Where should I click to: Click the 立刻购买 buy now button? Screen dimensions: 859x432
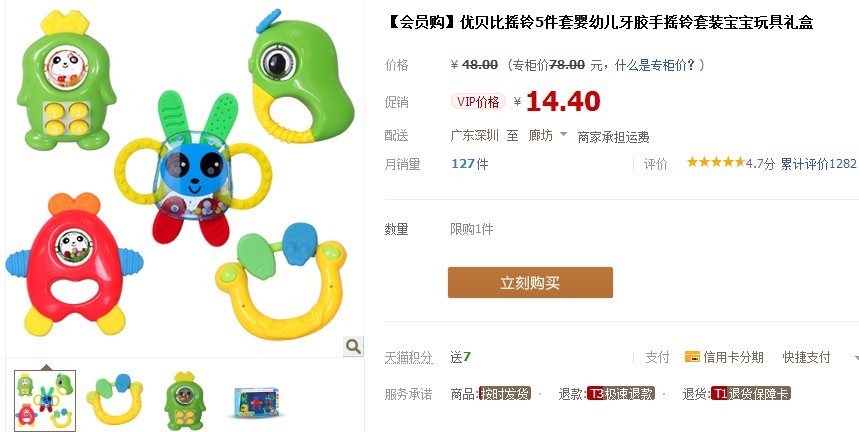tap(530, 283)
